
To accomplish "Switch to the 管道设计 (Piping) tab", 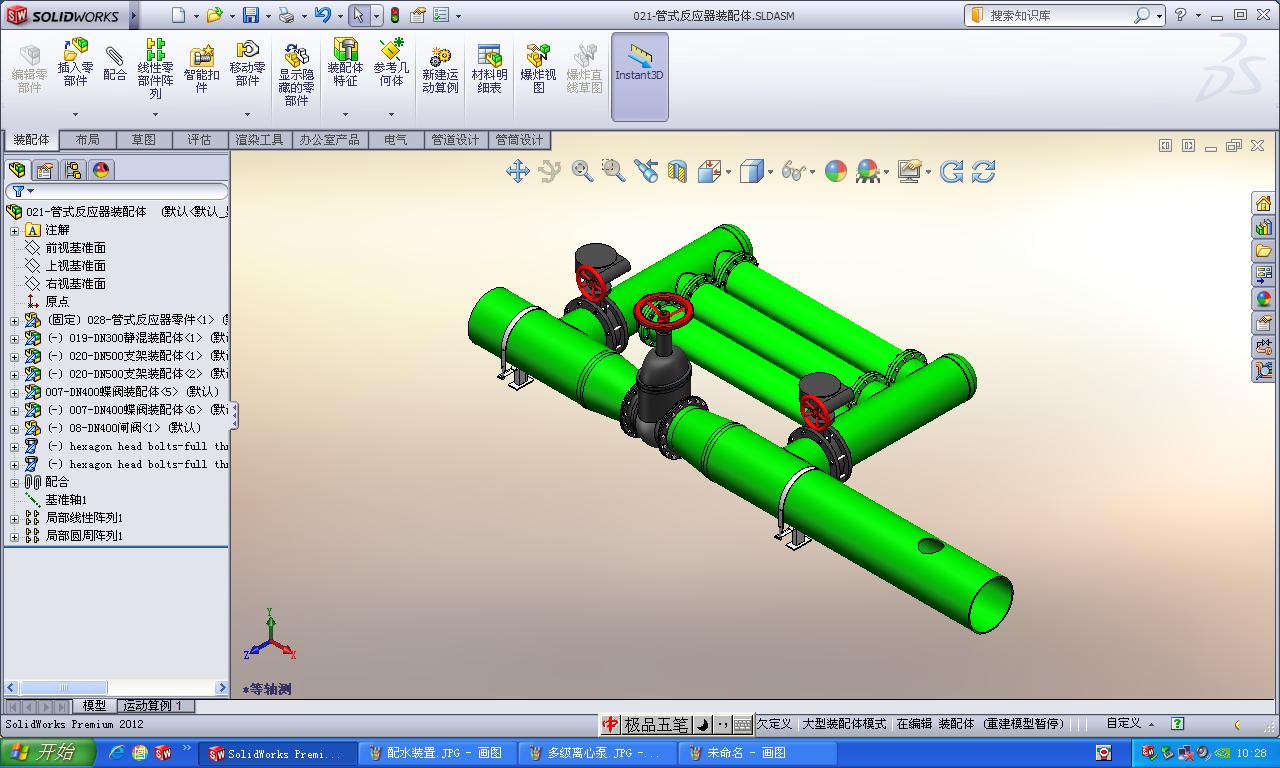I will (x=456, y=140).
